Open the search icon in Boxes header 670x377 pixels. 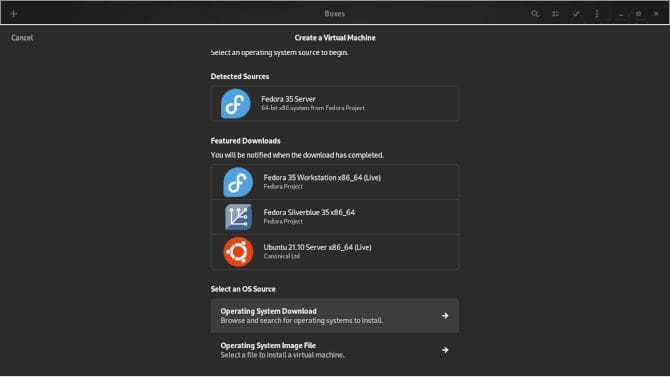[535, 14]
